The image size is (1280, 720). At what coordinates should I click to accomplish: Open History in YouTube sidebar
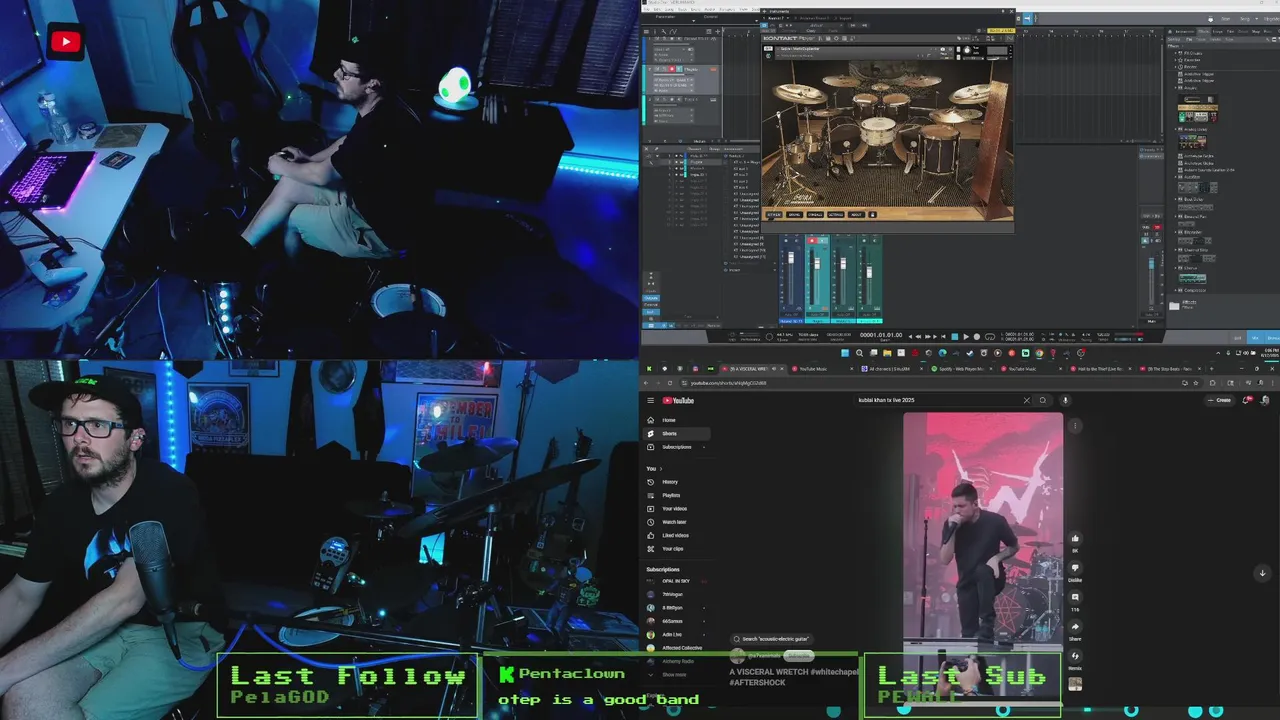coord(670,482)
